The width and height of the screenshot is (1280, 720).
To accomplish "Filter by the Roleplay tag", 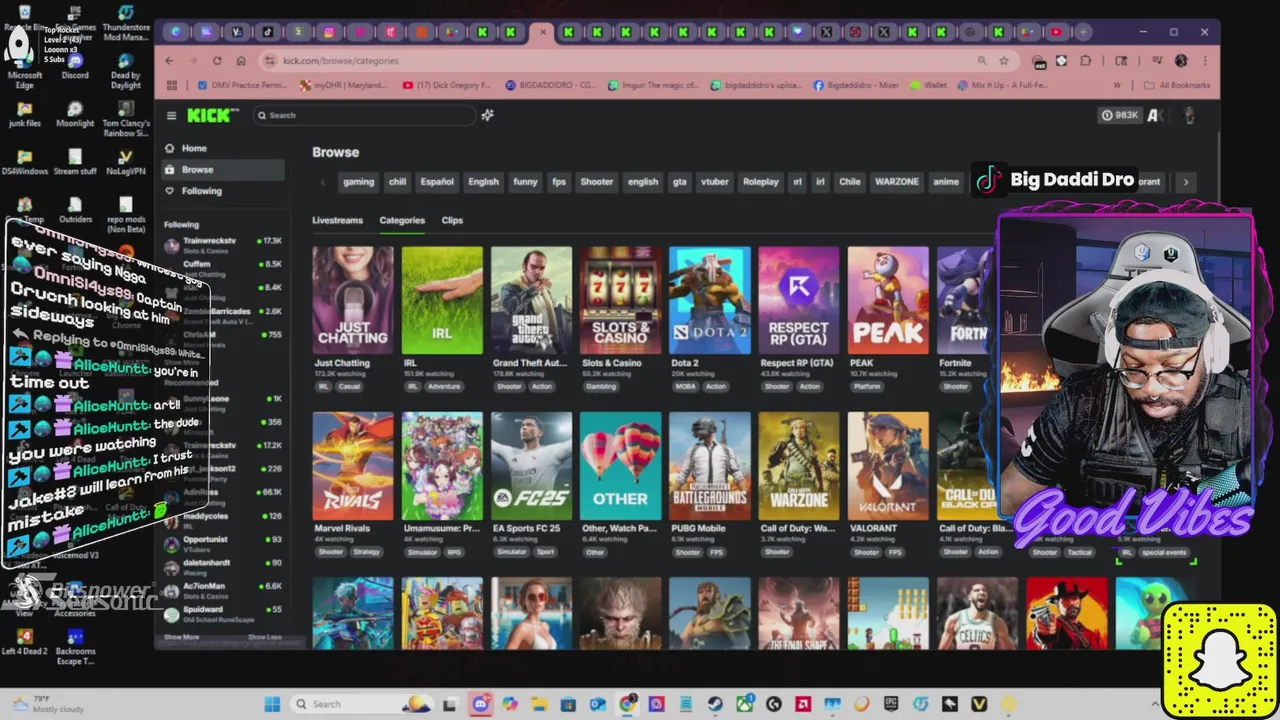I will click(761, 182).
